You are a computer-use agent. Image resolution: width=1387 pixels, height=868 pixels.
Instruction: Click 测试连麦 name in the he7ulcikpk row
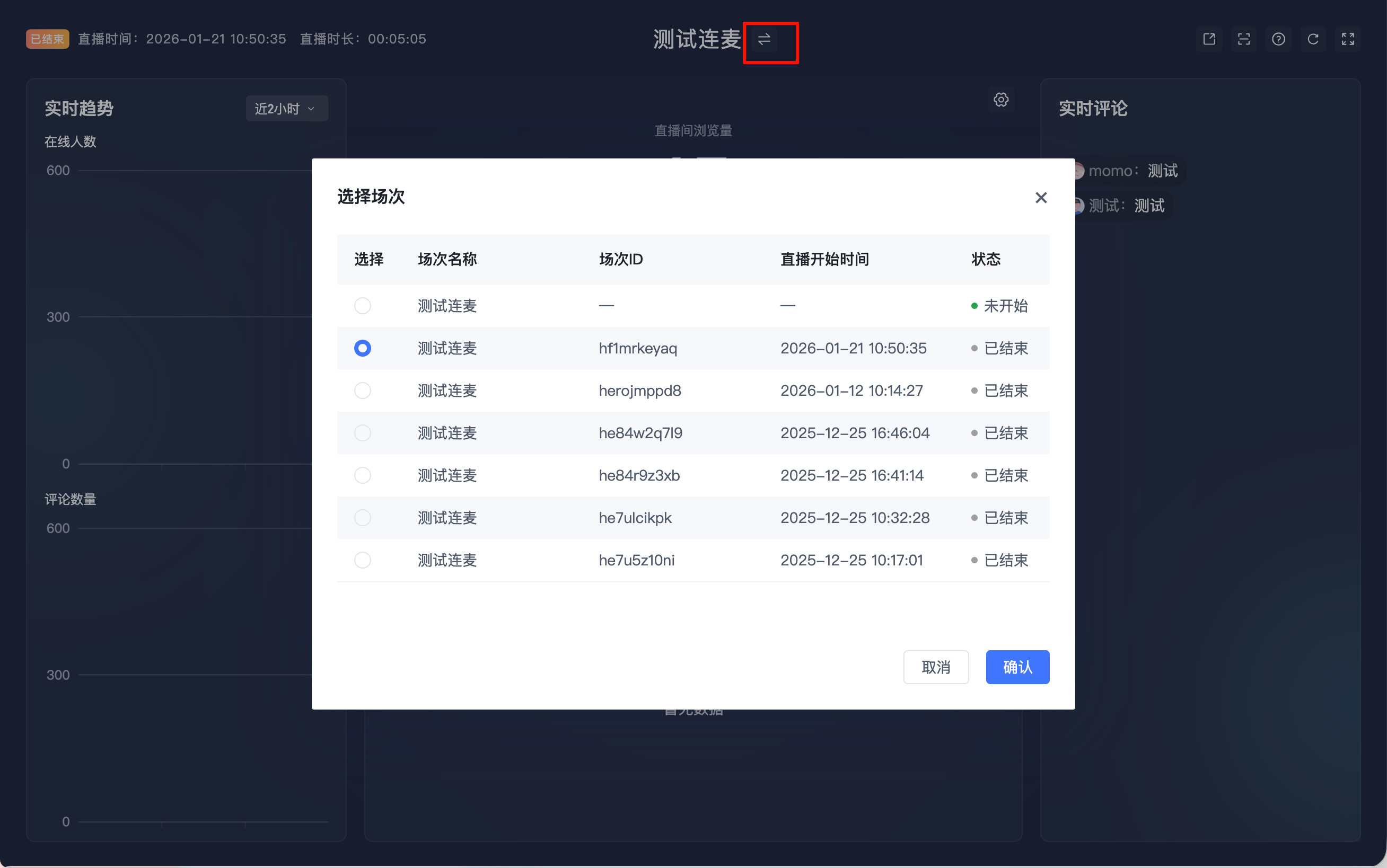pos(447,518)
